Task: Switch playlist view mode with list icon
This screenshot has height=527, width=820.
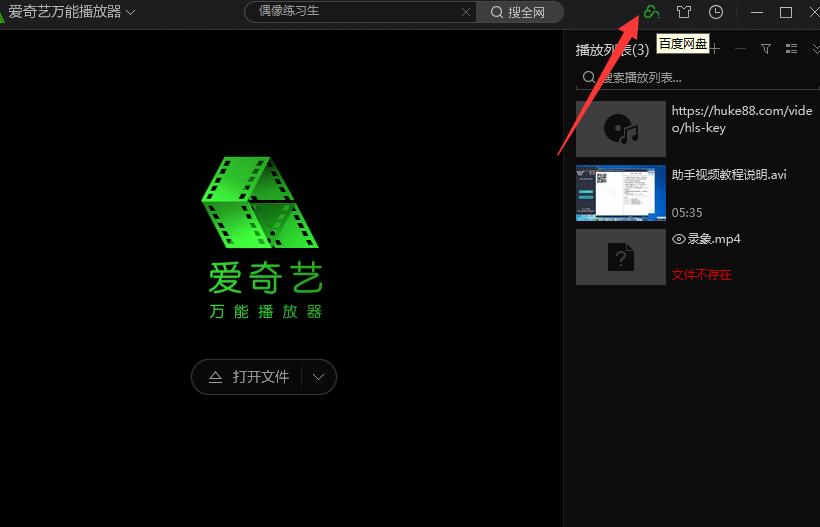Action: [792, 49]
